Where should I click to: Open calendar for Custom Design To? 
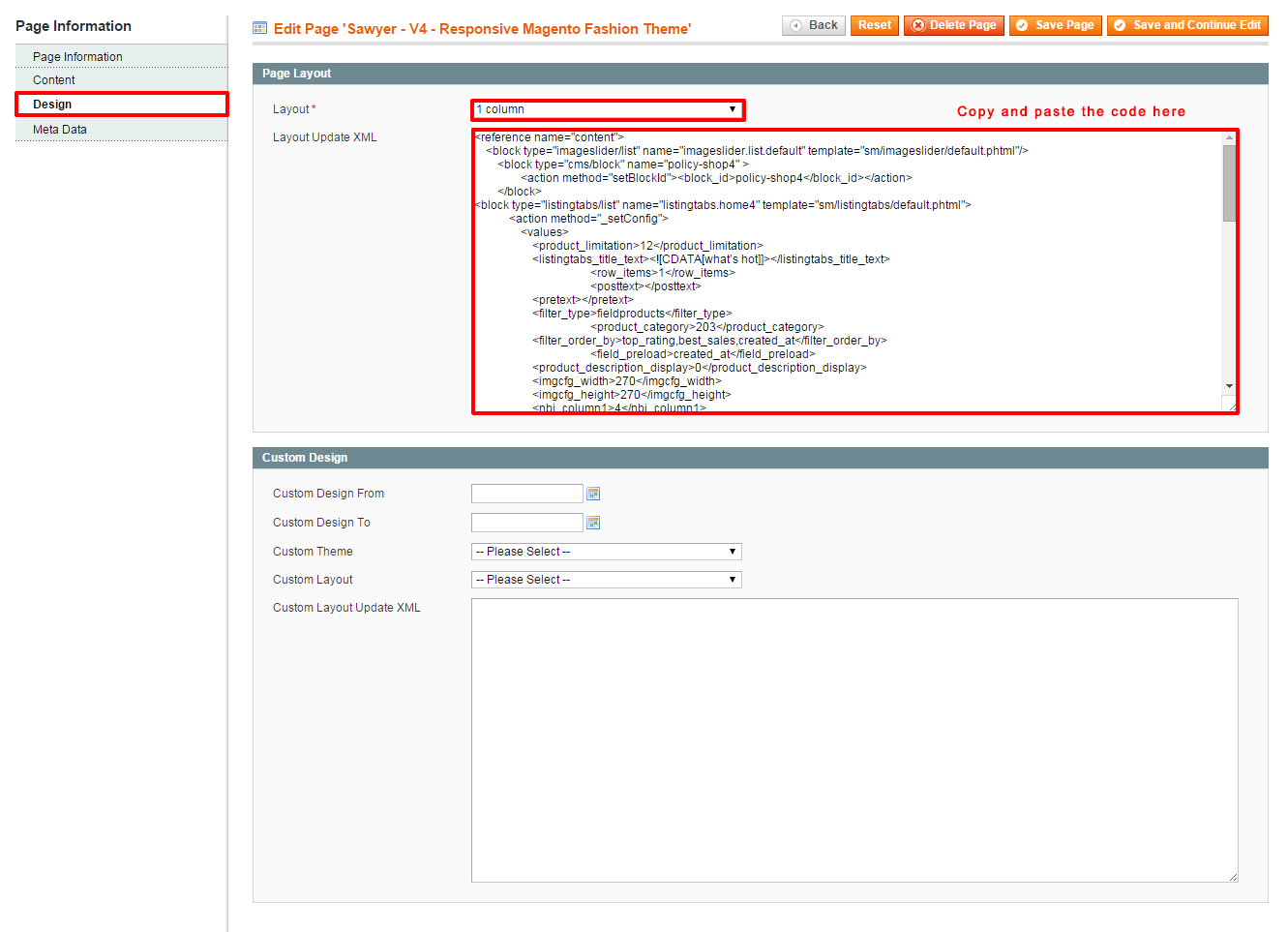(x=593, y=523)
